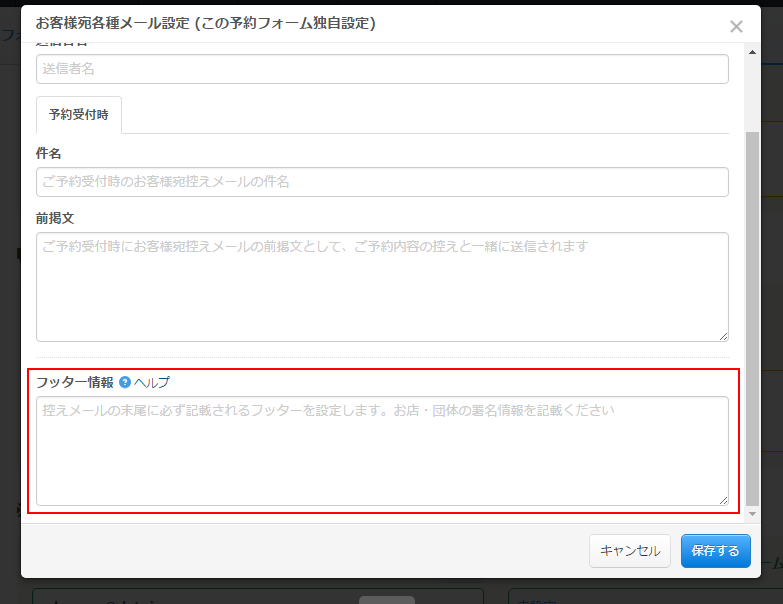Close the mail settings dialog with X

coord(736,27)
